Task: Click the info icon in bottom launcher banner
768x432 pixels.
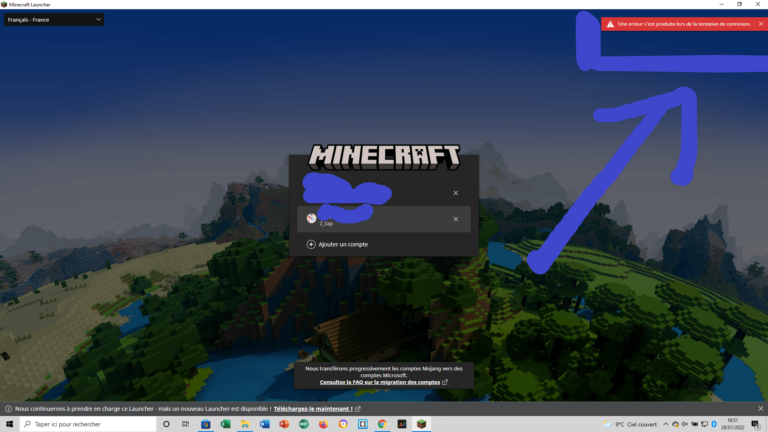Action: tap(8, 409)
